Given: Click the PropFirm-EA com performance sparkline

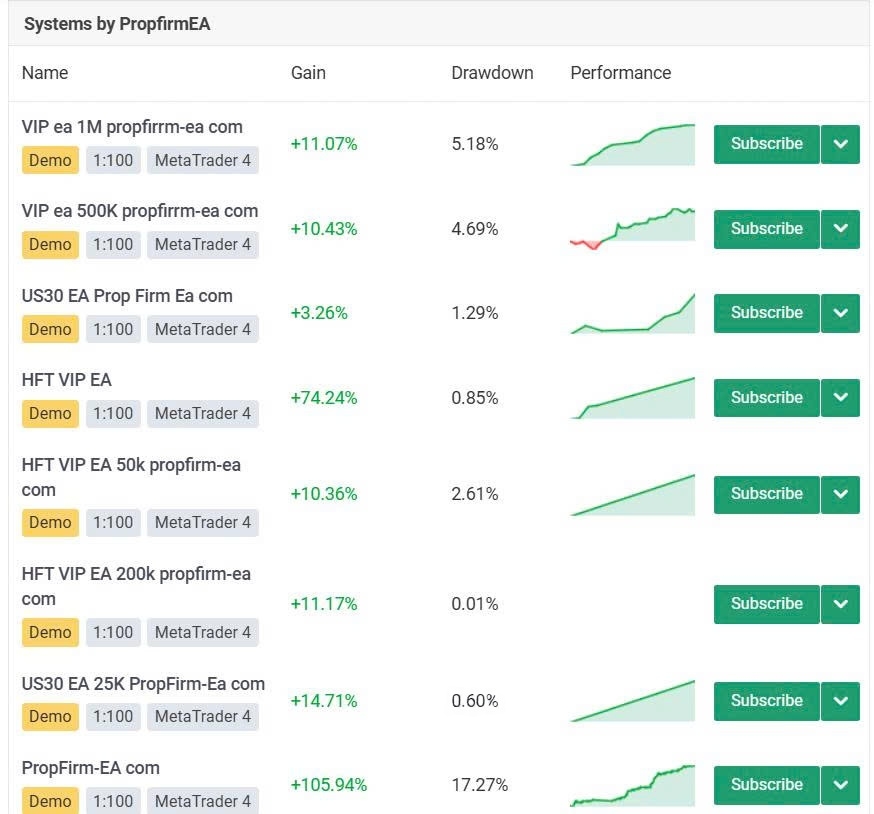Looking at the screenshot, I should [633, 785].
